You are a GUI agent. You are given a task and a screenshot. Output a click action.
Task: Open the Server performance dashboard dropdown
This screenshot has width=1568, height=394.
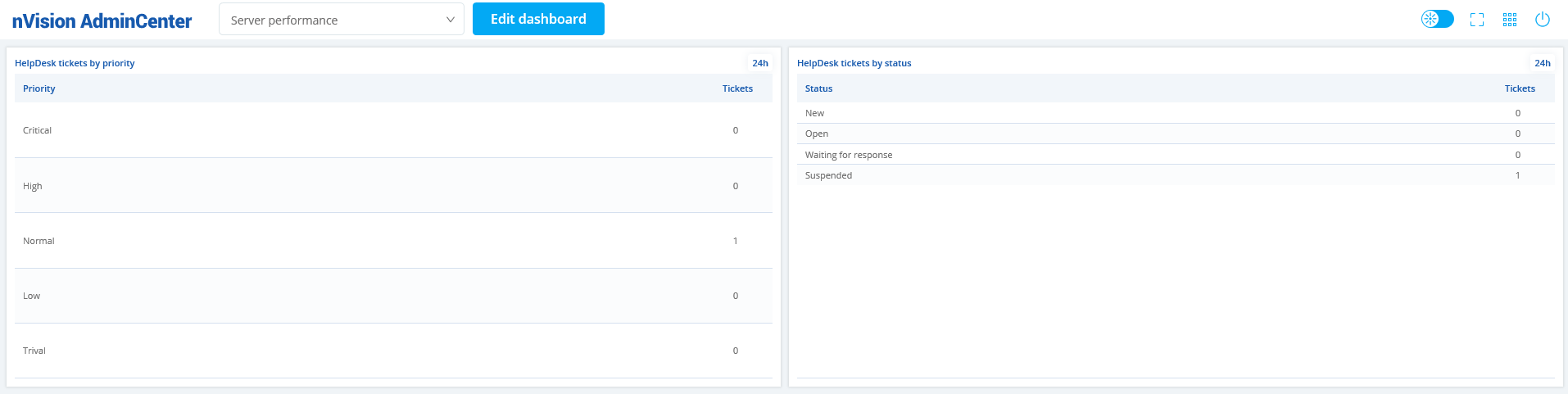pyautogui.click(x=341, y=20)
